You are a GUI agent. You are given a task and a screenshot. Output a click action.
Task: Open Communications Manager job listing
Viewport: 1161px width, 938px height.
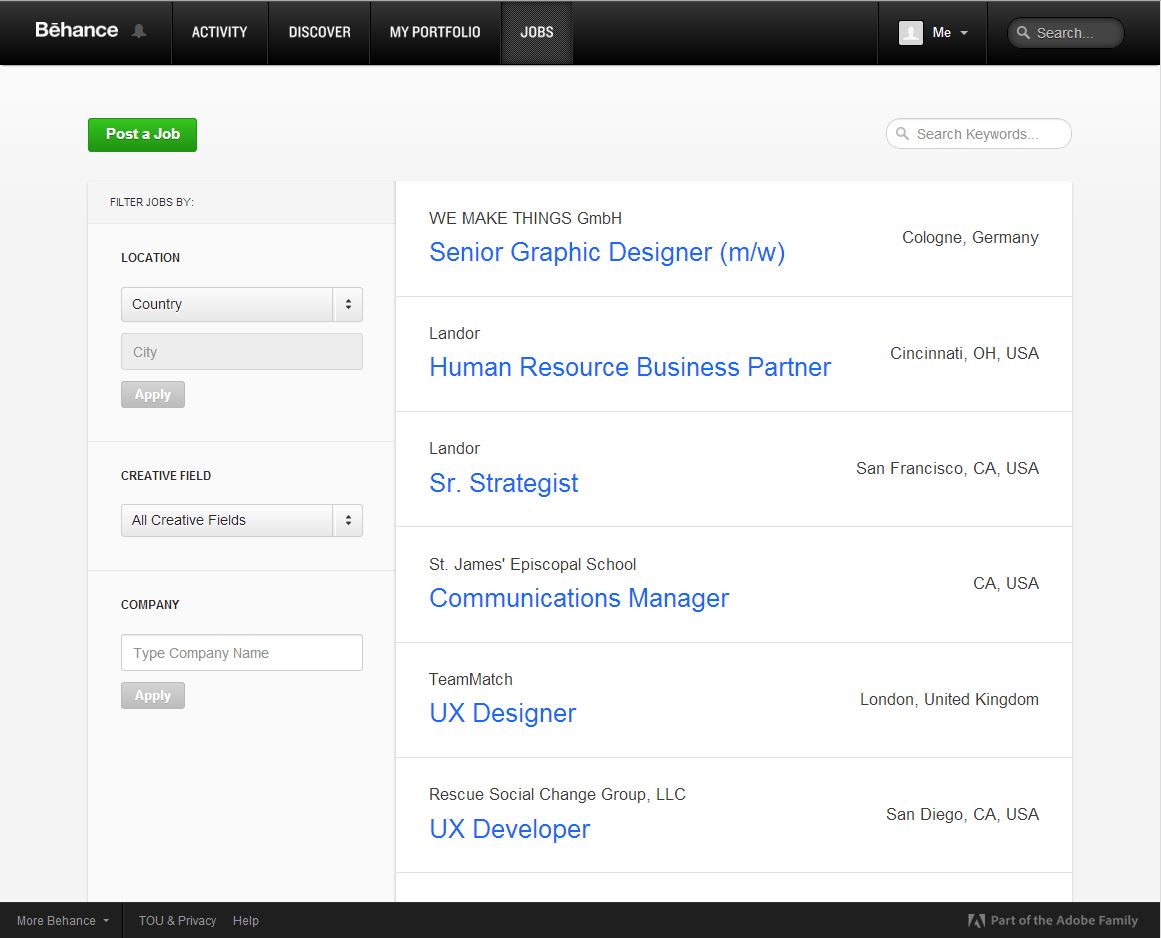coord(579,598)
